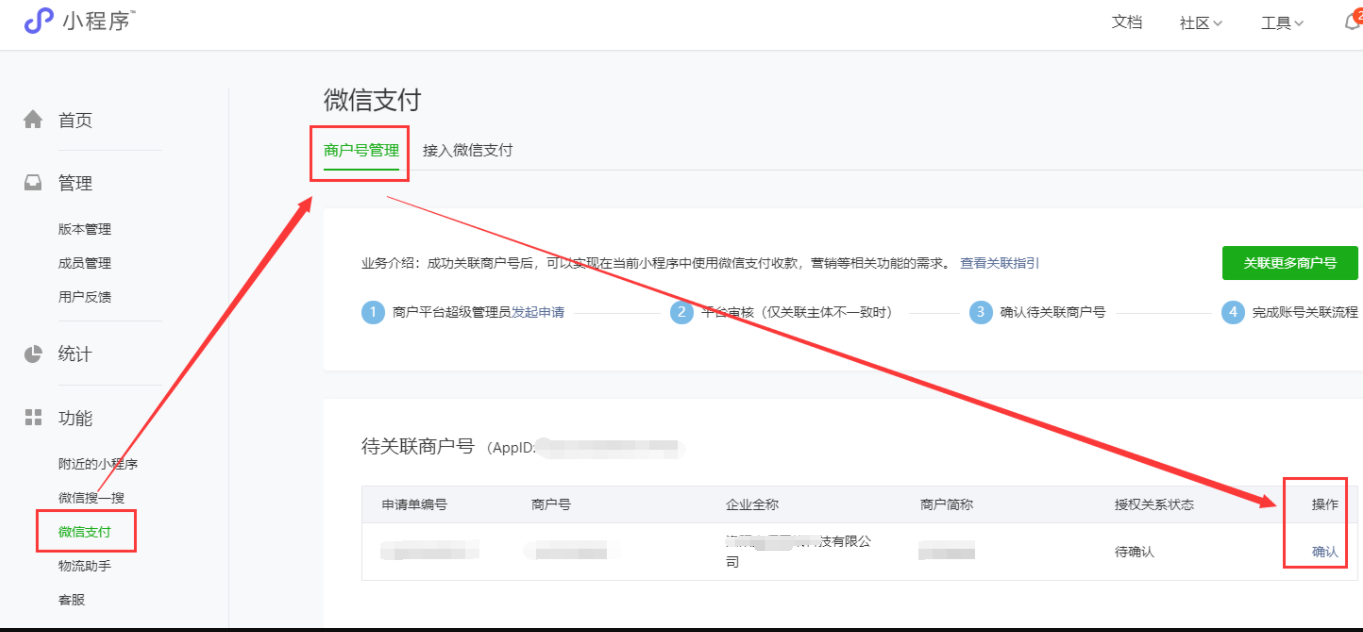The width and height of the screenshot is (1363, 632).
Task: Click step 3 确认待关联商户号 text
Action: (1053, 312)
